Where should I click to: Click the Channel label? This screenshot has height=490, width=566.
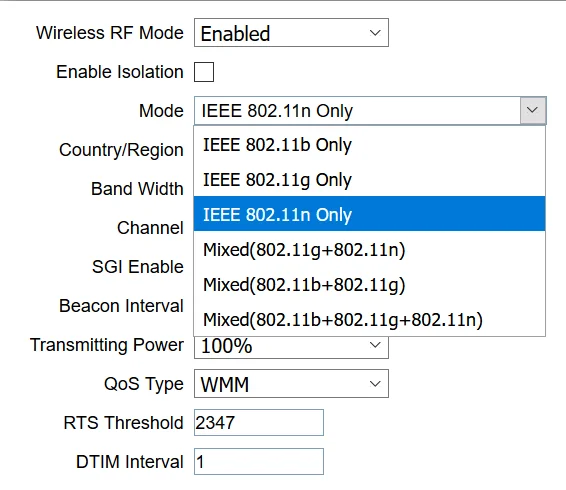(x=150, y=227)
